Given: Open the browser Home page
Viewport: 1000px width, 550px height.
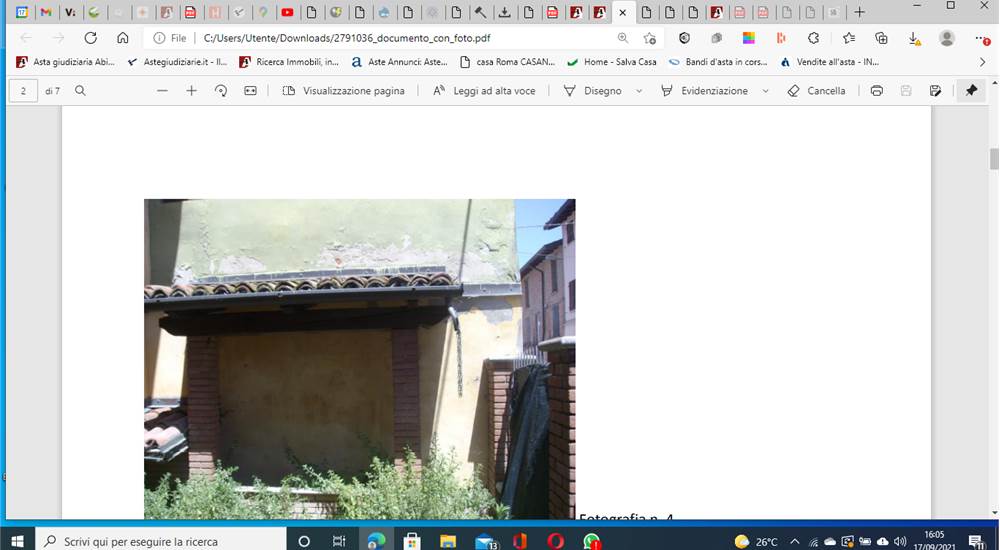Looking at the screenshot, I should pos(122,38).
